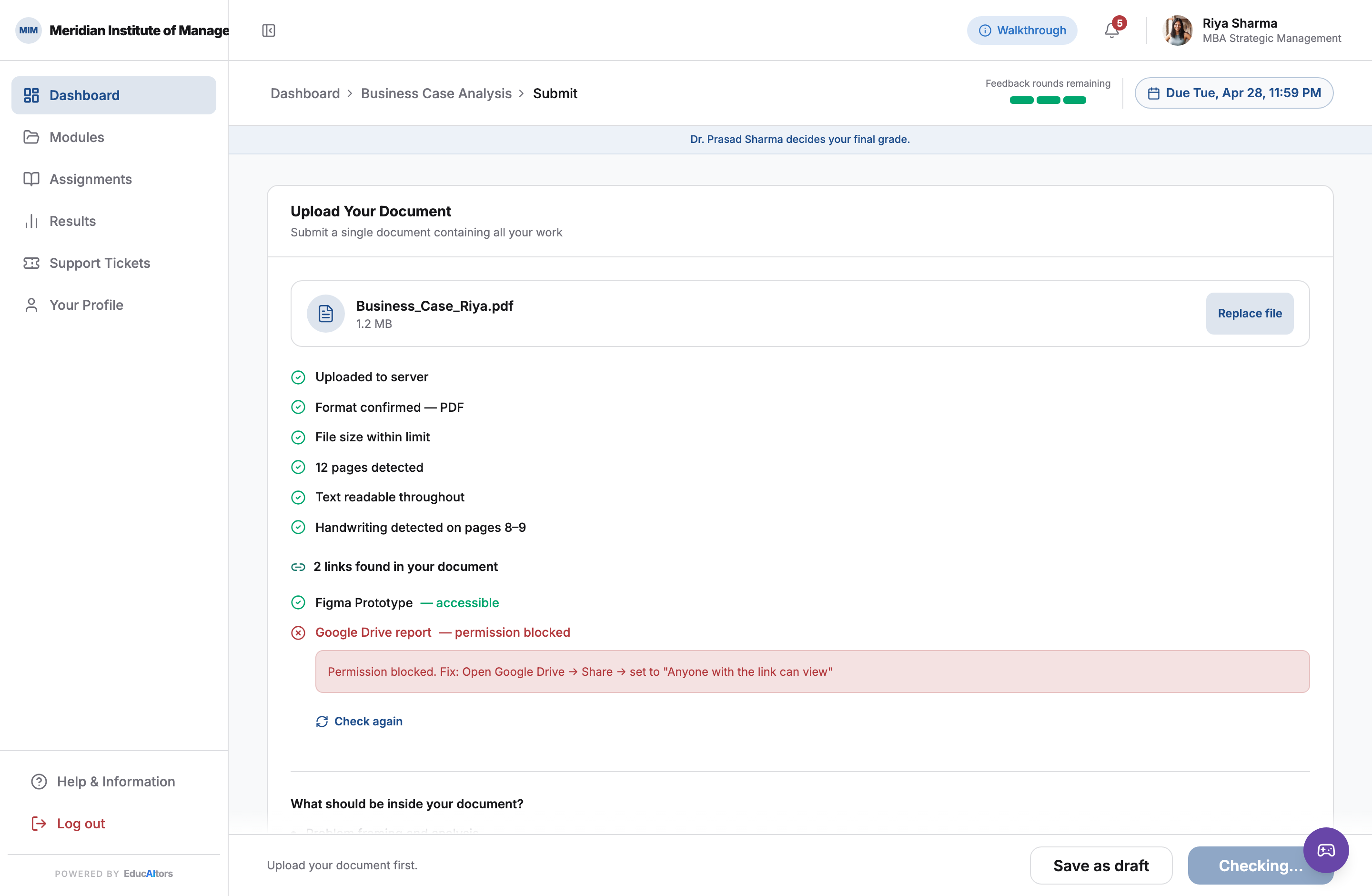Click the Upload Your Document heading
This screenshot has height=896, width=1372.
371,212
